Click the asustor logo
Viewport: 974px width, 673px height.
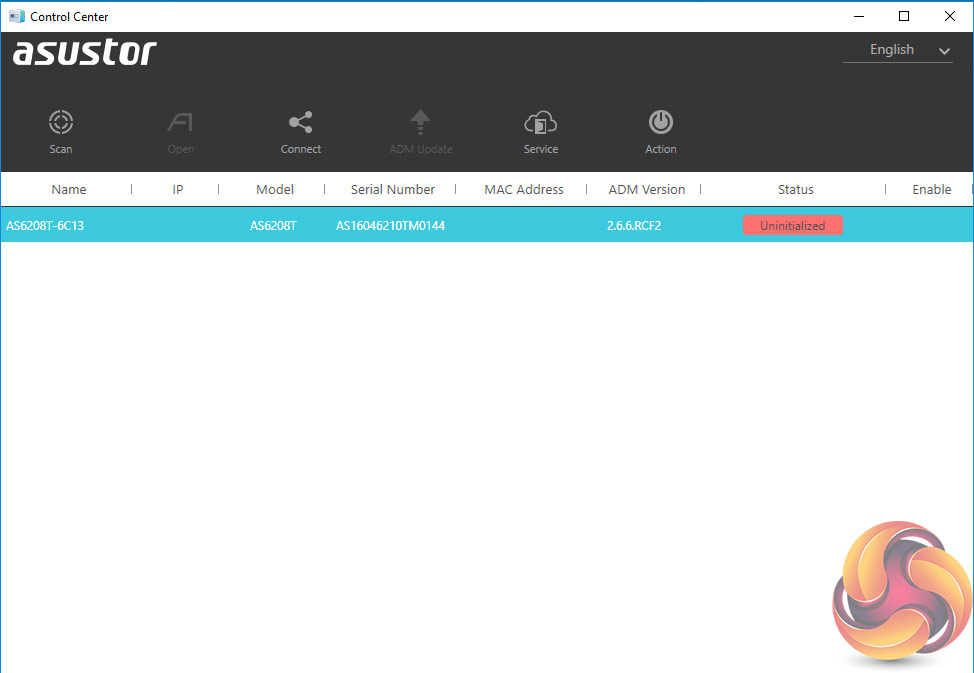coord(84,53)
